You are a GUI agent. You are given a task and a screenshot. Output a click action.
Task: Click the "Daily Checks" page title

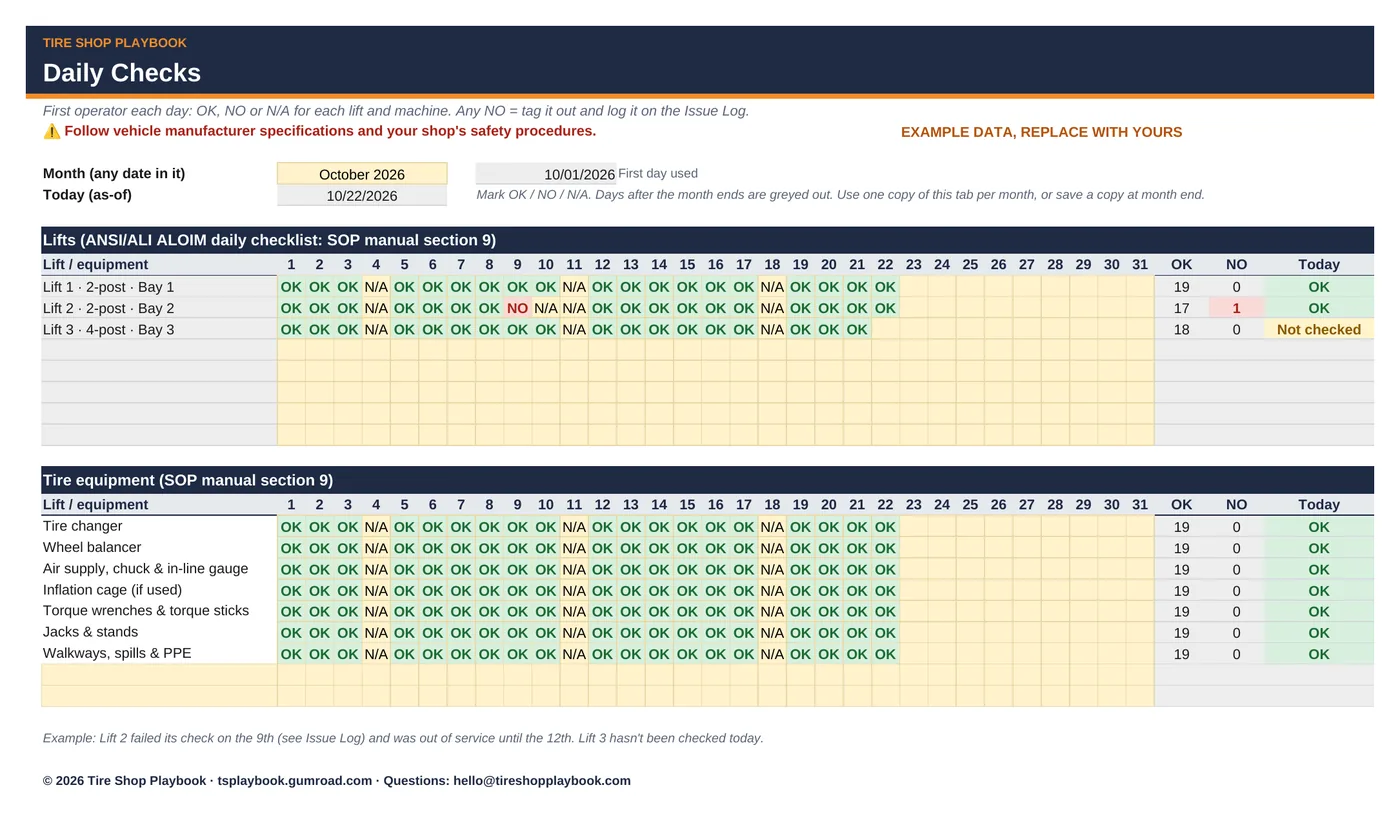click(122, 73)
